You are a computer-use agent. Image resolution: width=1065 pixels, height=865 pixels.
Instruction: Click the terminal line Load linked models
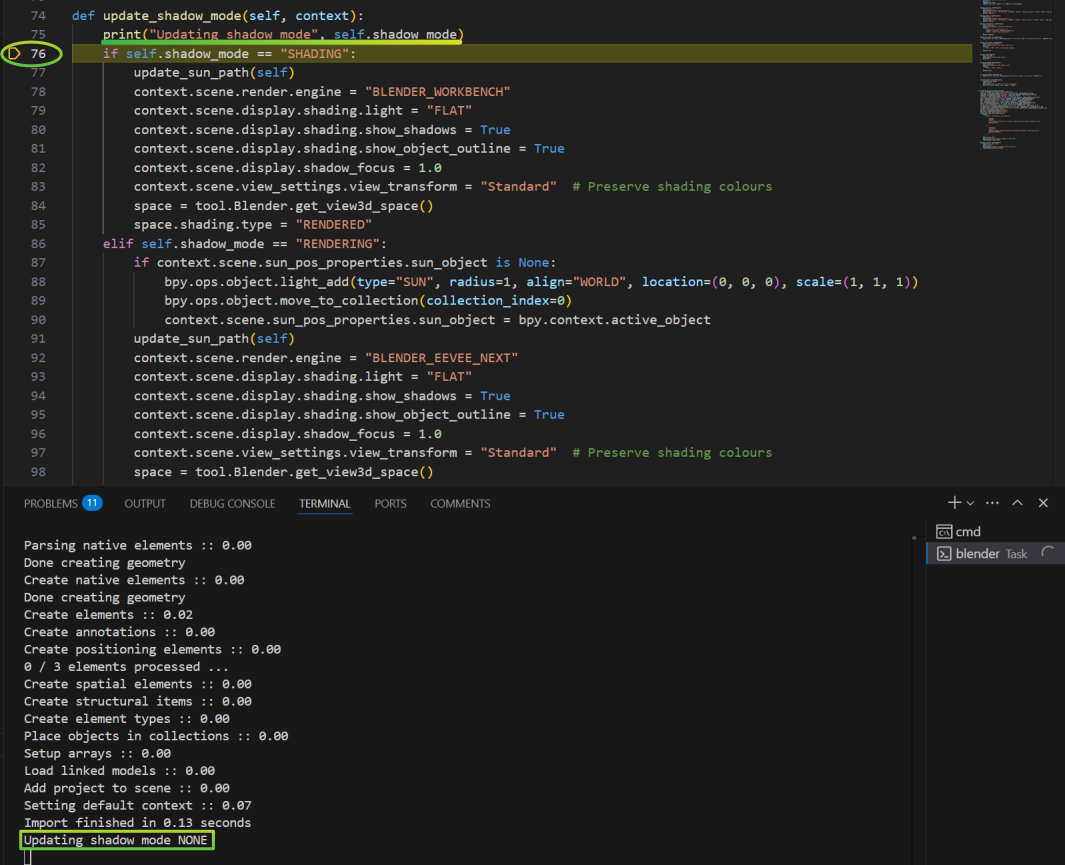tap(119, 771)
